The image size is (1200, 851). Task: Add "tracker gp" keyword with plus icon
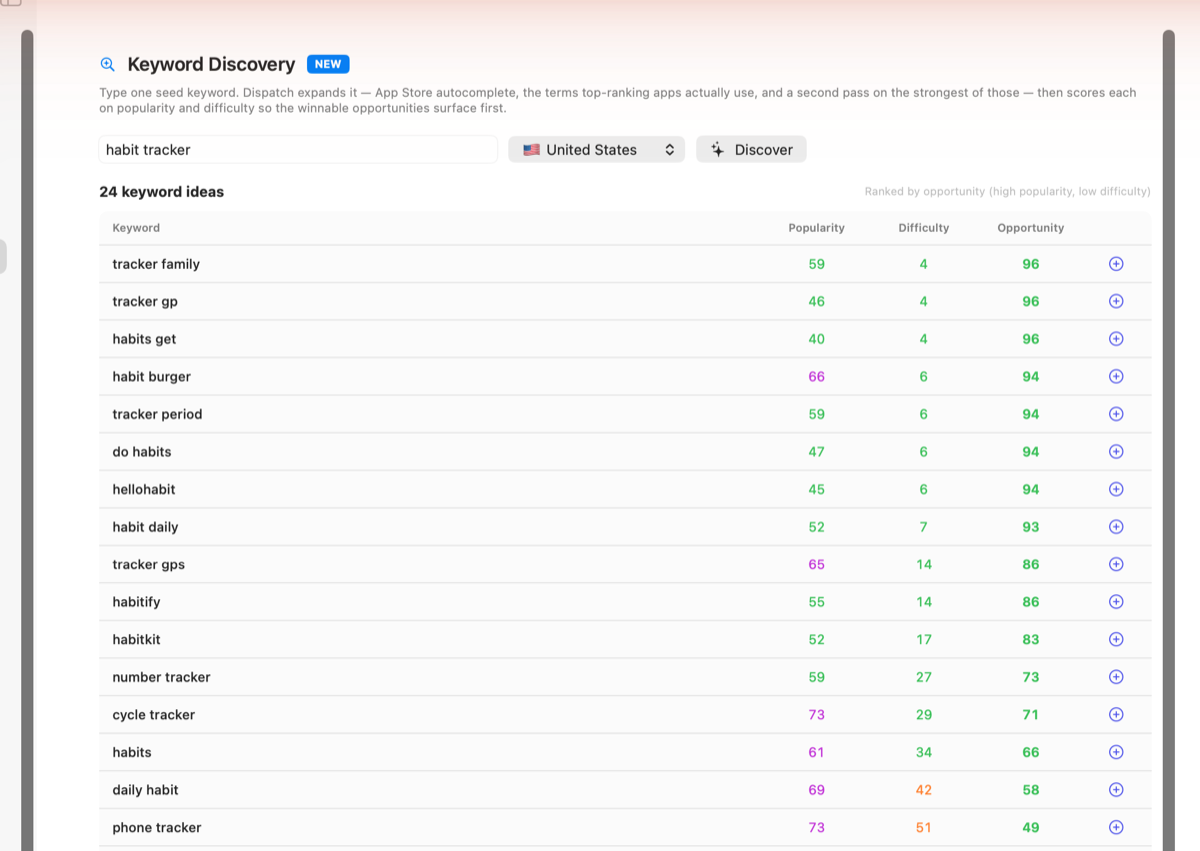[1116, 301]
